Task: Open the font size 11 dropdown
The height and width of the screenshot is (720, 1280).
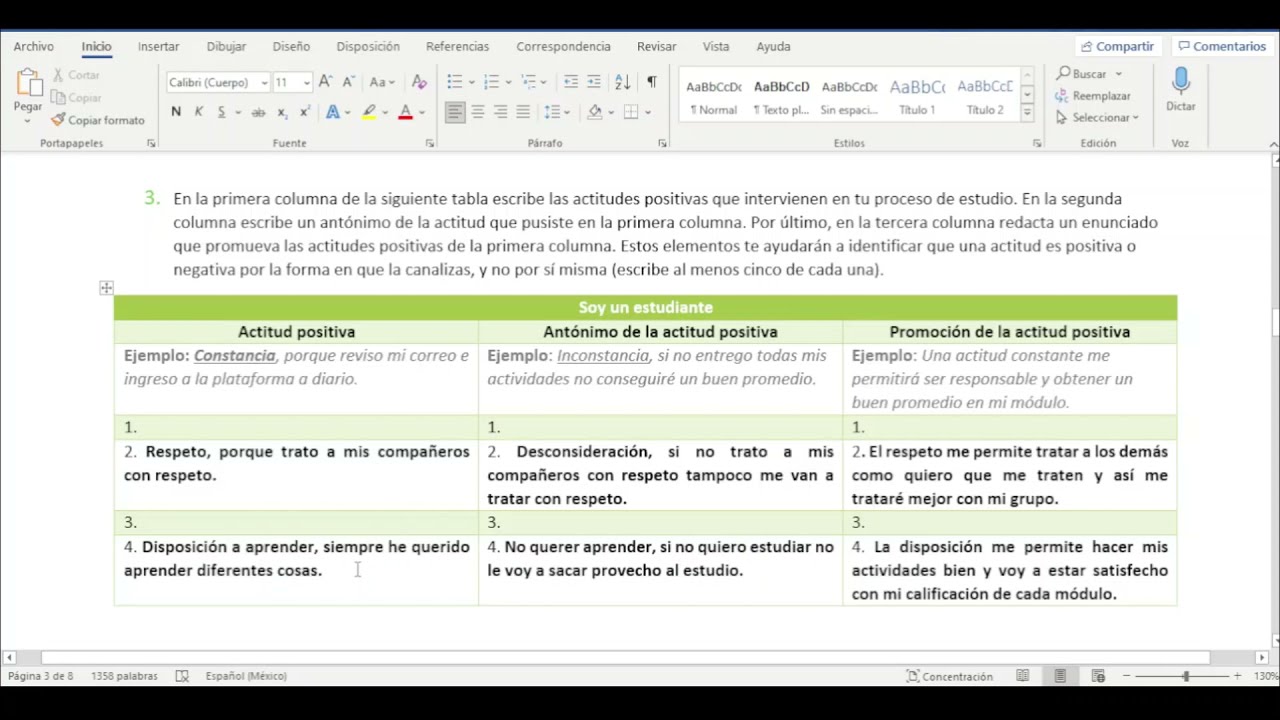Action: (306, 83)
